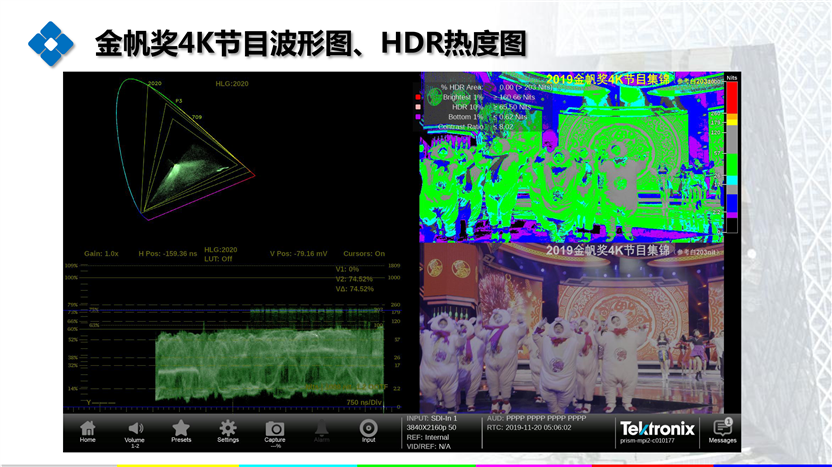Select the picture preview tile
Screen dimensions: 832x467
[570, 330]
